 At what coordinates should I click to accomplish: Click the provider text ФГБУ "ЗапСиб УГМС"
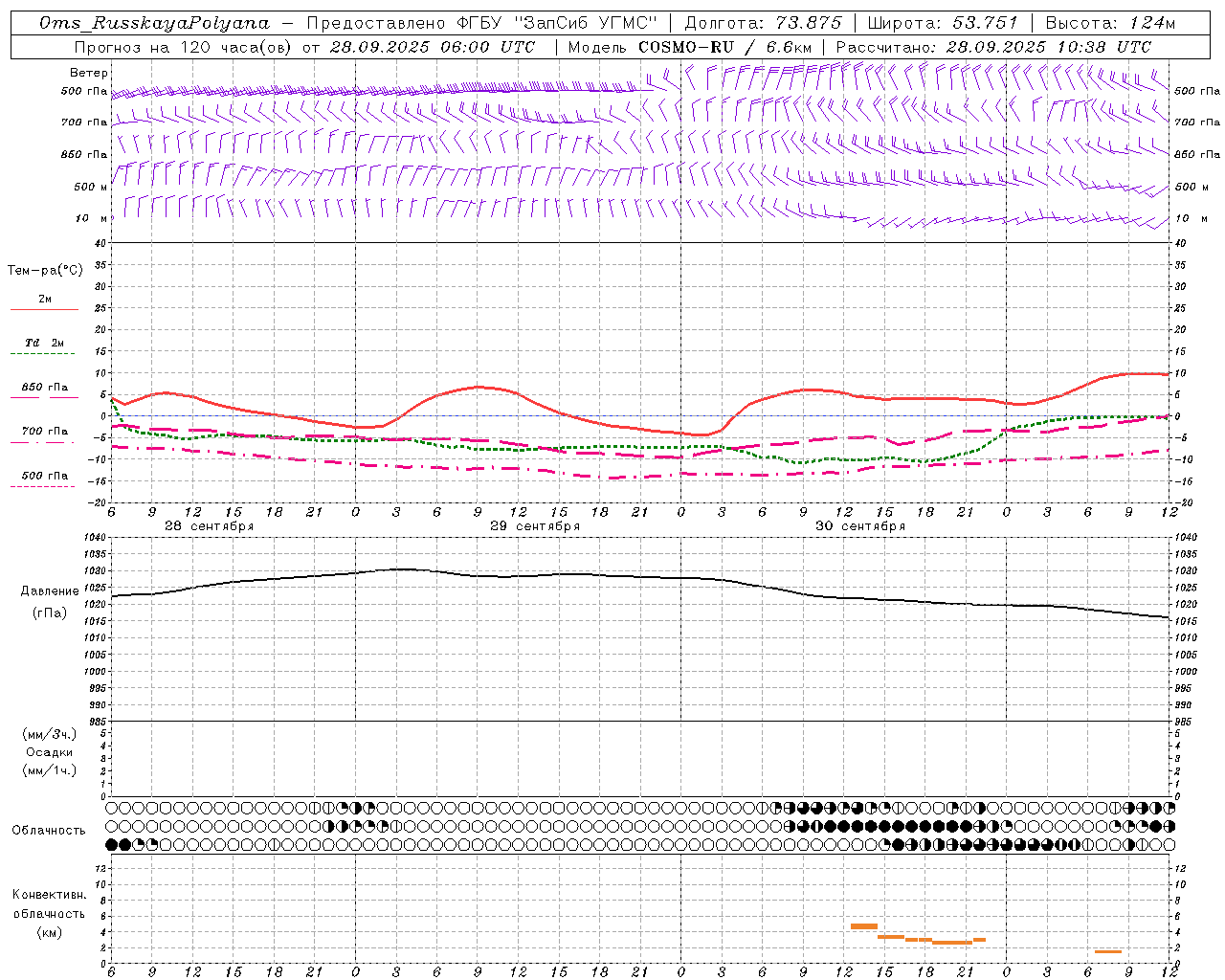(x=555, y=23)
